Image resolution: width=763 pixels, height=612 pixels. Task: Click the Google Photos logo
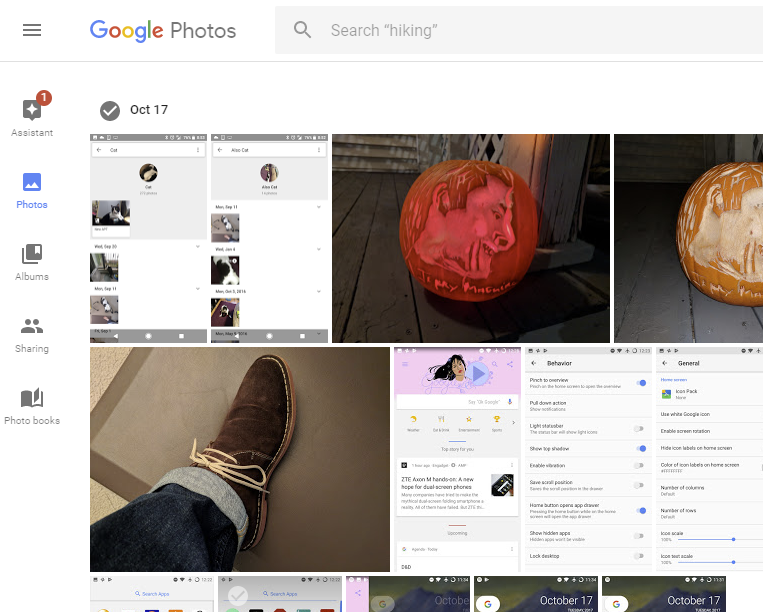point(163,30)
